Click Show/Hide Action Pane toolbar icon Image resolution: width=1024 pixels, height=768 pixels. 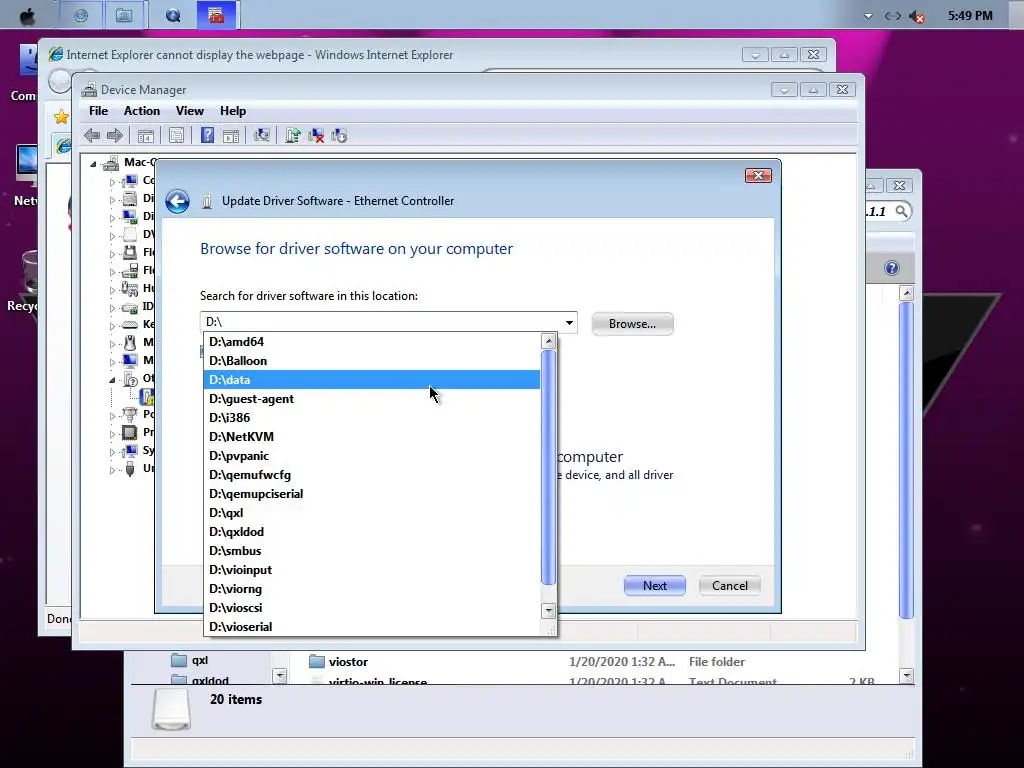(x=231, y=136)
